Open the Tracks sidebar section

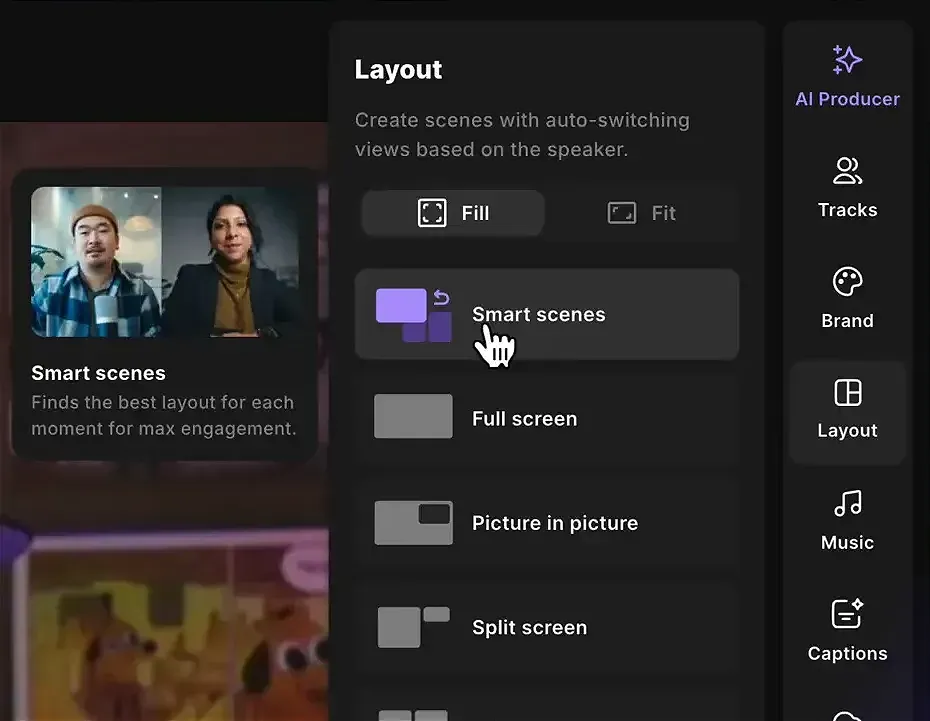tap(847, 187)
